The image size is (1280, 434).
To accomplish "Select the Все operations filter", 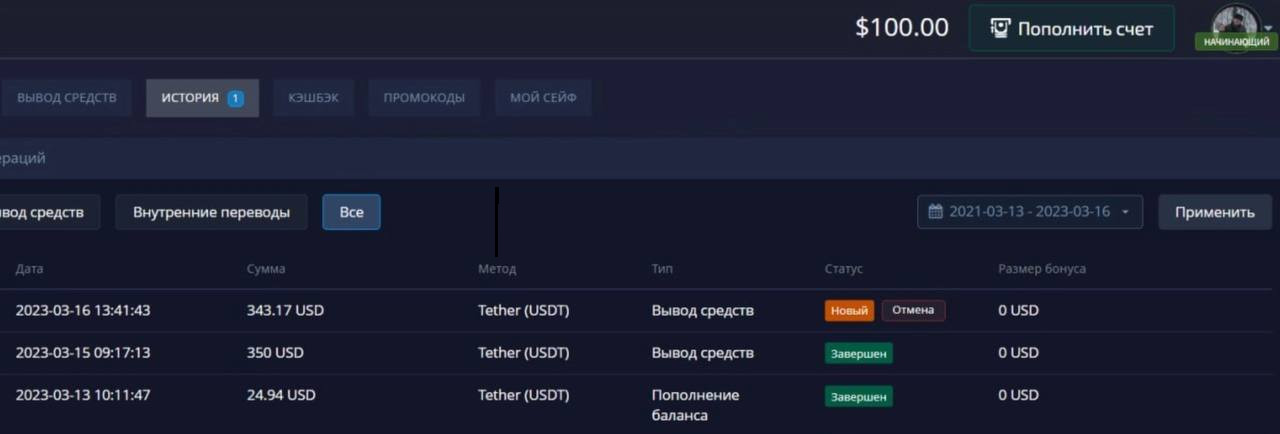I will click(351, 212).
